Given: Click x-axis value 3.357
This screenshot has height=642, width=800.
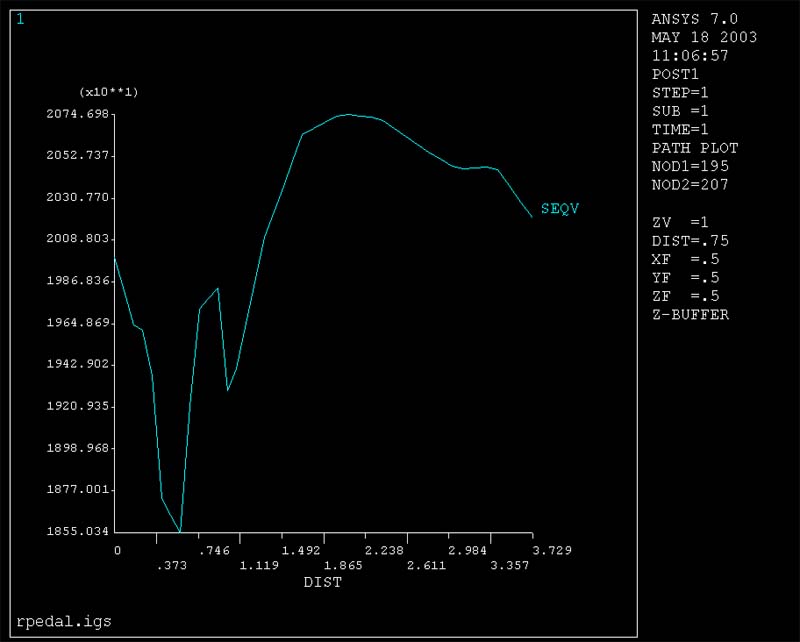Looking at the screenshot, I should (x=510, y=565).
